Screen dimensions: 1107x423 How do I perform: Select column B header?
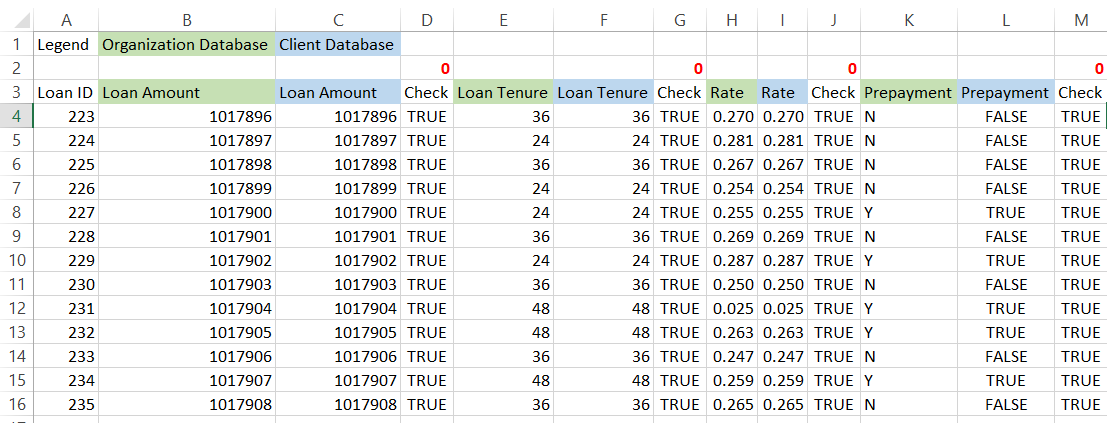coord(187,19)
